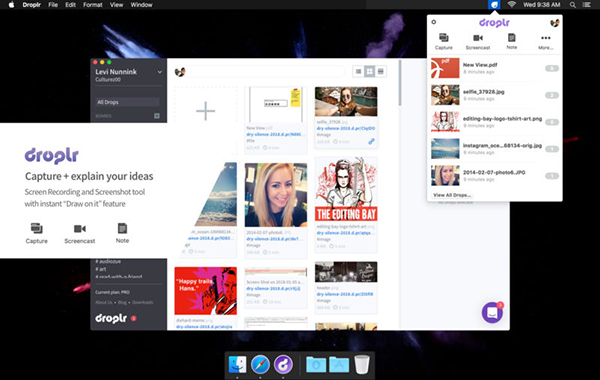Open the Format menu

93,5
